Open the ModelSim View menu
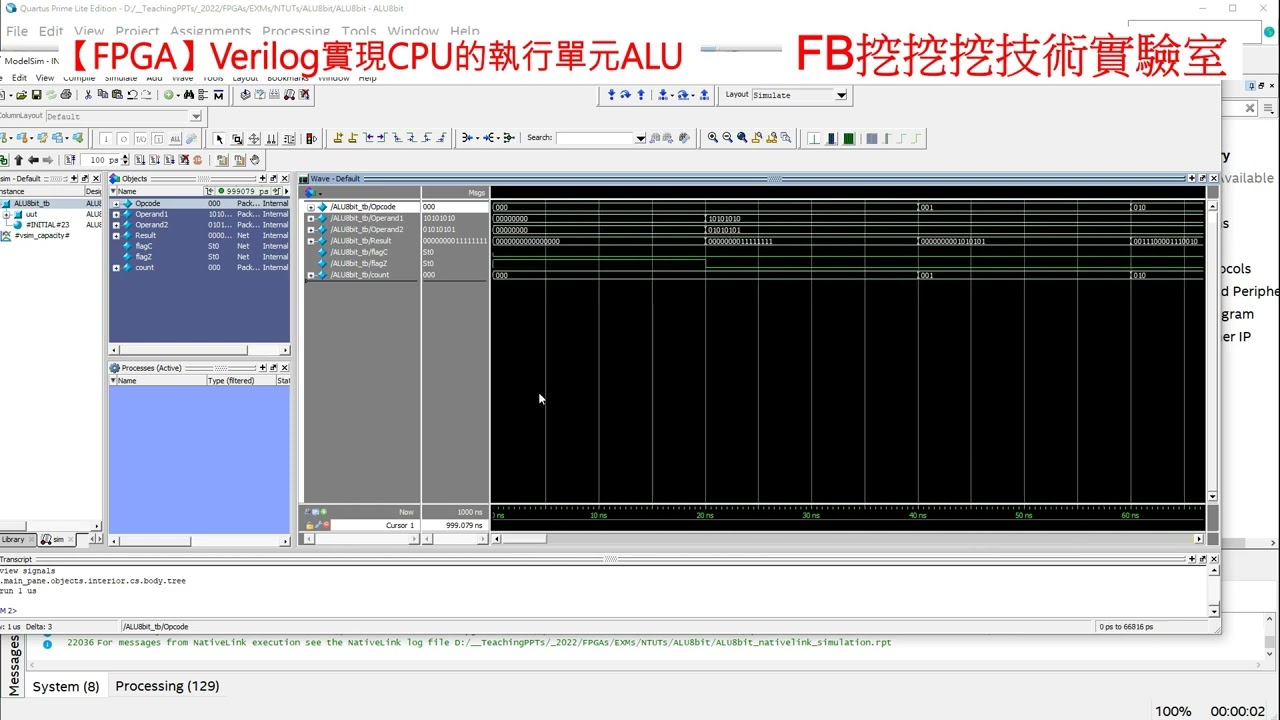 (45, 77)
